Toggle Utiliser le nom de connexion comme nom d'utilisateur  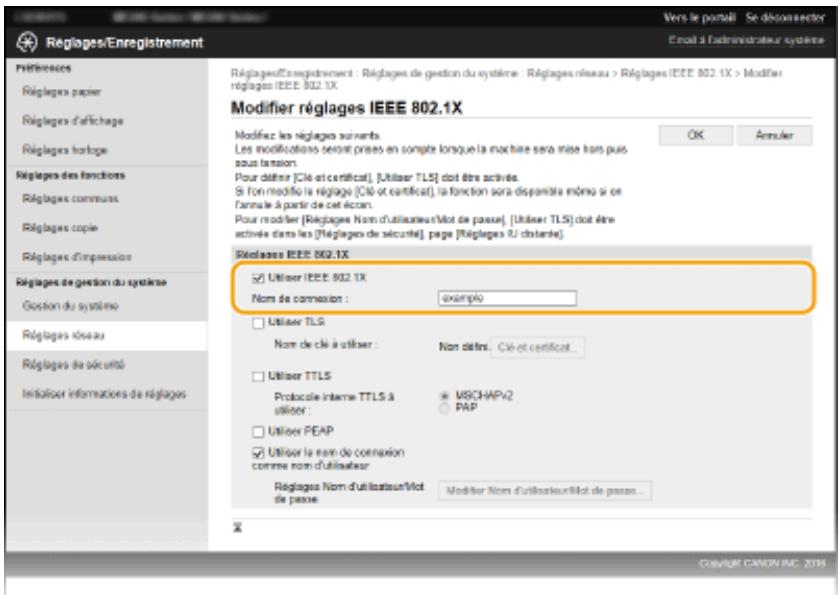pyautogui.click(x=258, y=453)
